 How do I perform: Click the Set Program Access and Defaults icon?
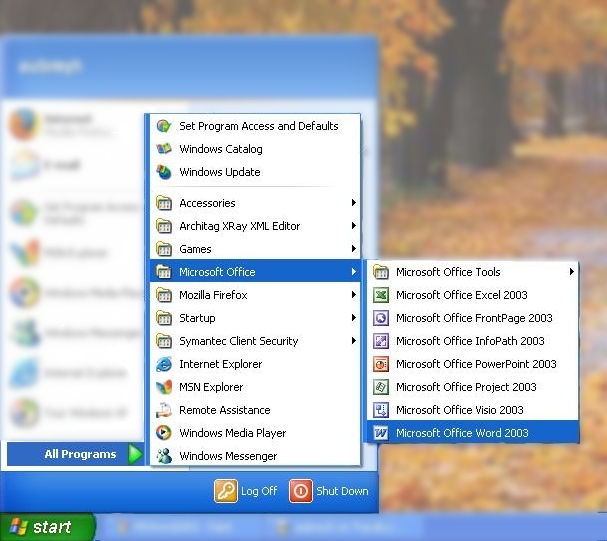pos(164,126)
